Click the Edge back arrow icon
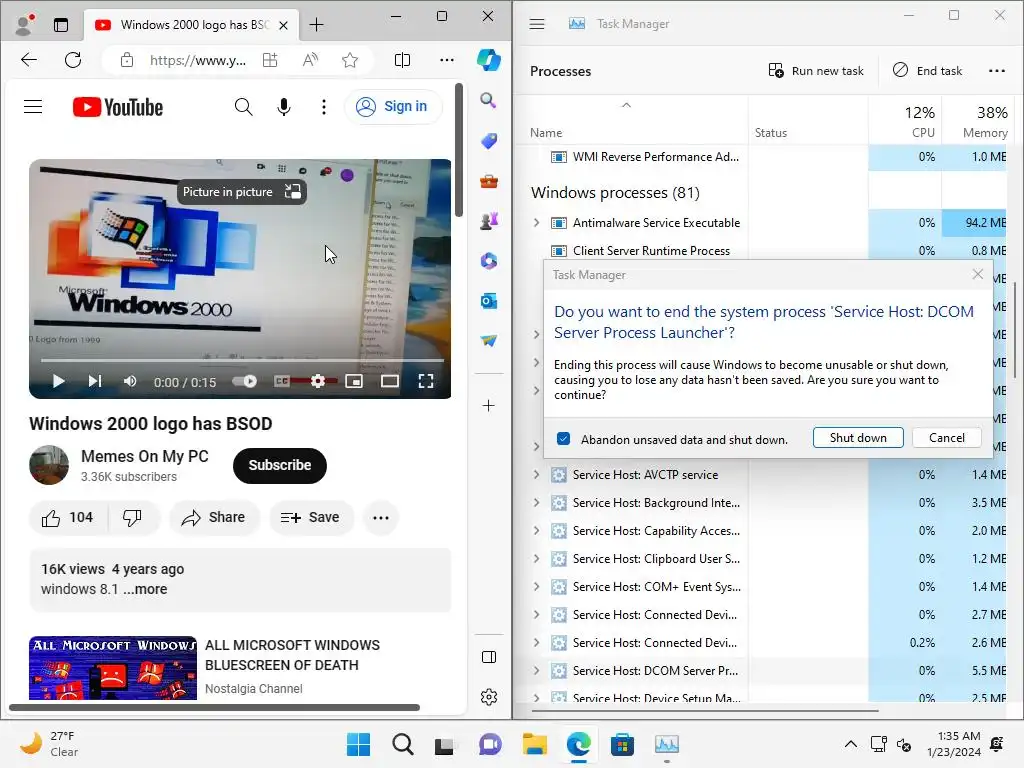Image resolution: width=1024 pixels, height=768 pixels. (29, 60)
